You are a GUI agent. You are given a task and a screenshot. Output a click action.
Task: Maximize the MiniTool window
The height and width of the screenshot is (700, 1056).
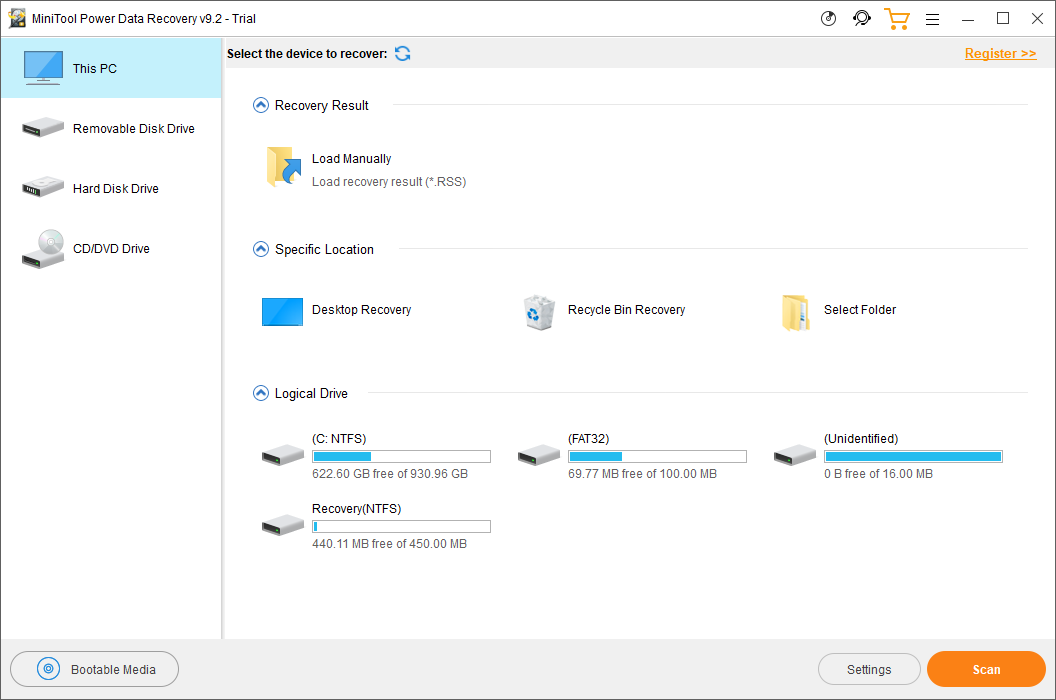[x=1003, y=19]
